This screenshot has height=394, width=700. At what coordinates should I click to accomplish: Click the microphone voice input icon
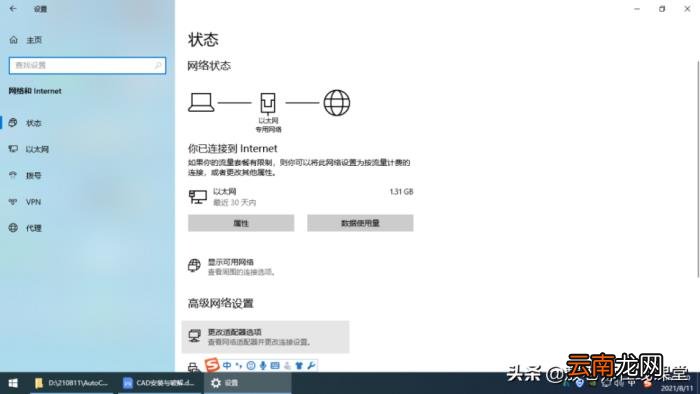point(263,365)
